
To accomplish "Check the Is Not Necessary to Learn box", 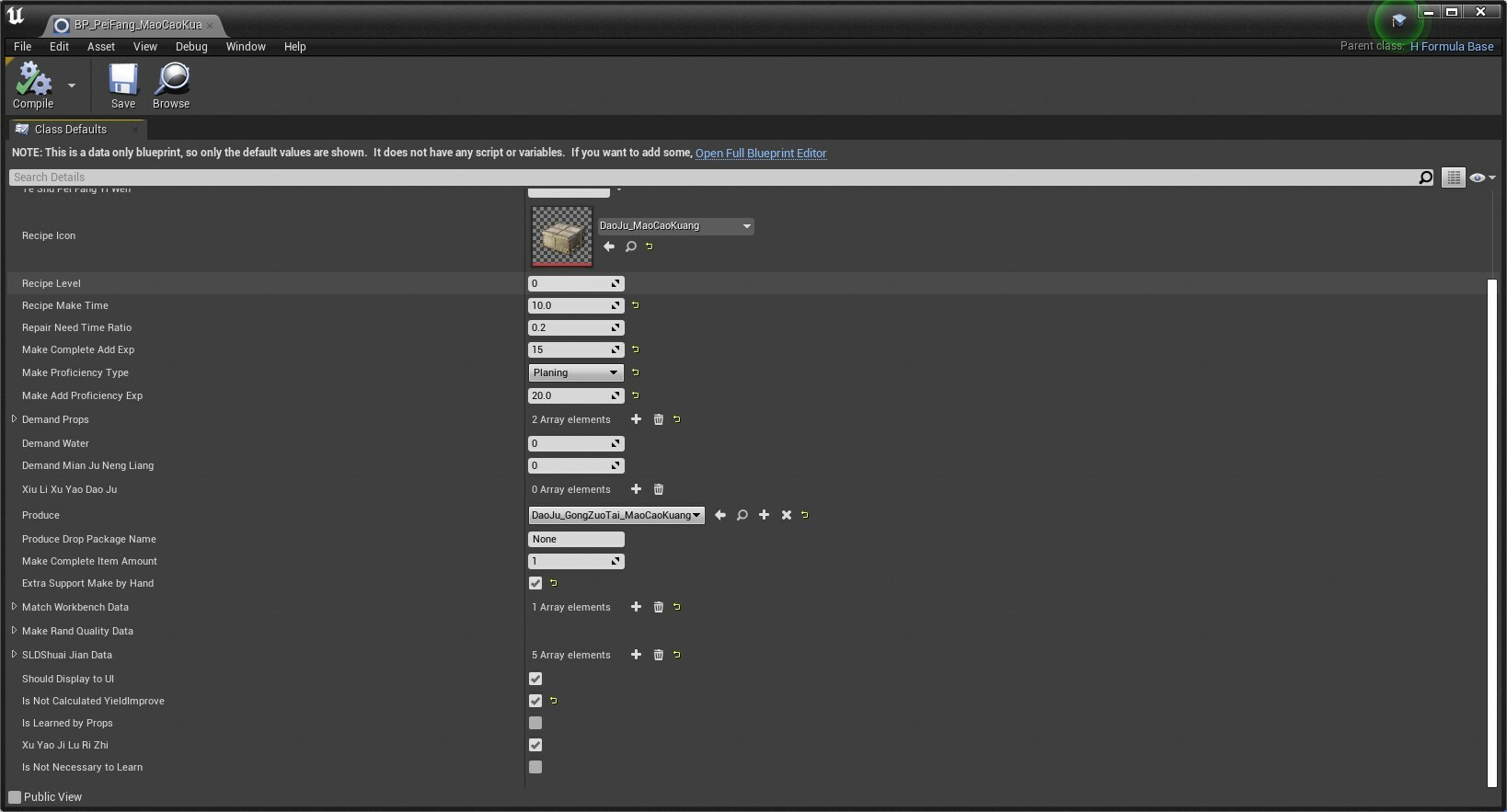I will tap(535, 767).
